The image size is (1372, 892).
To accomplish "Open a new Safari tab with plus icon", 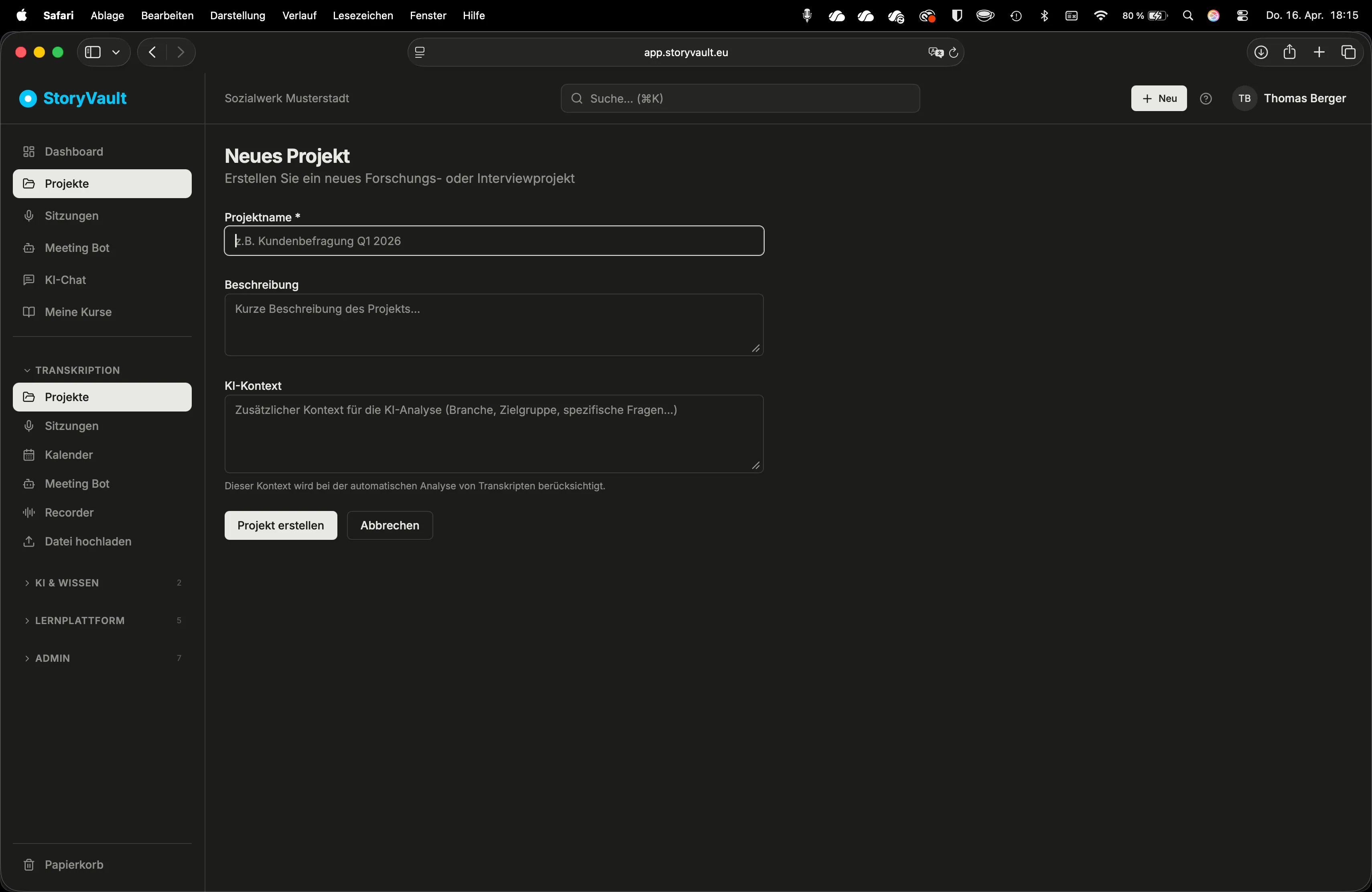I will click(1319, 53).
